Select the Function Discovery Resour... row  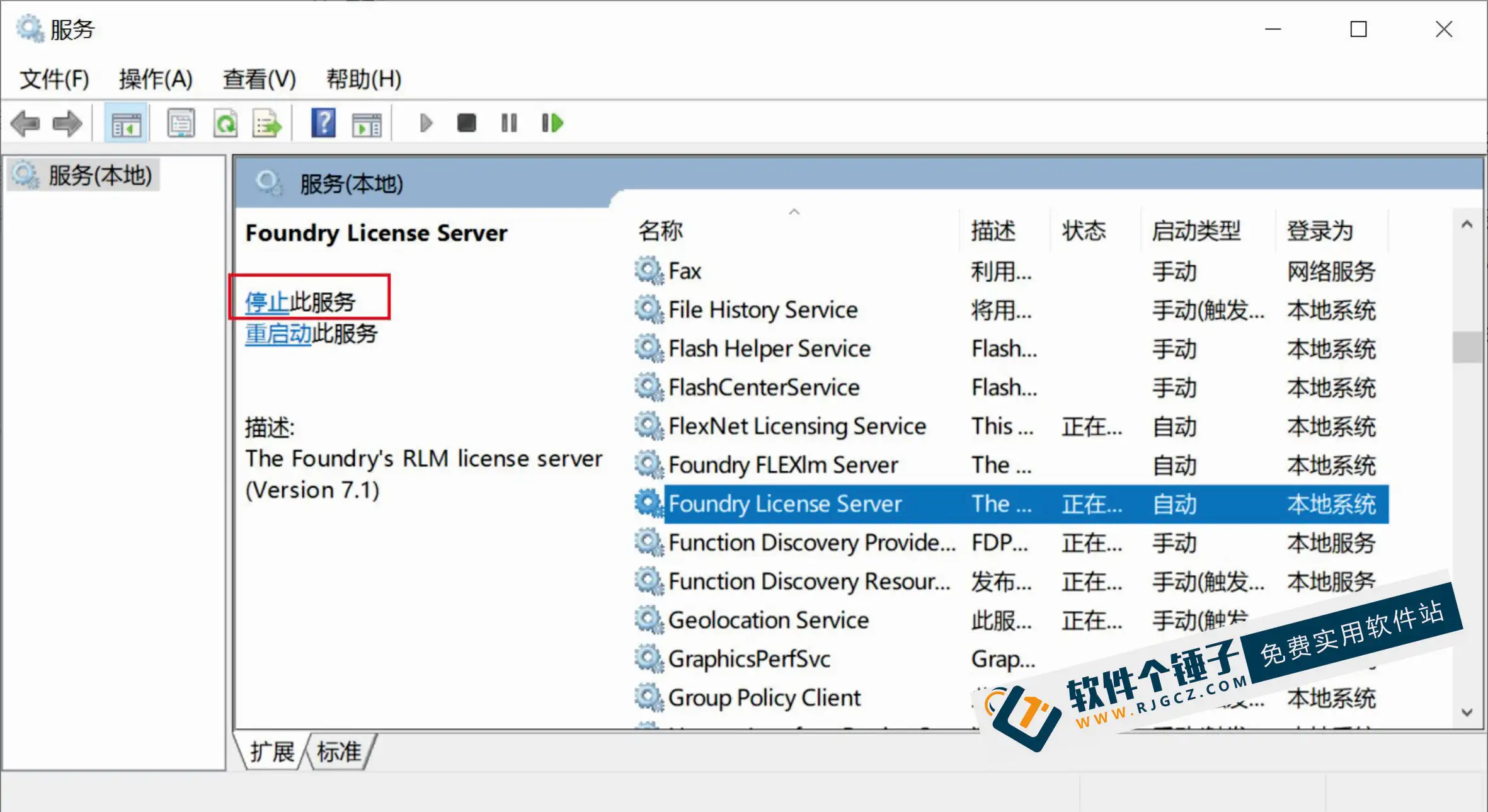1011,581
